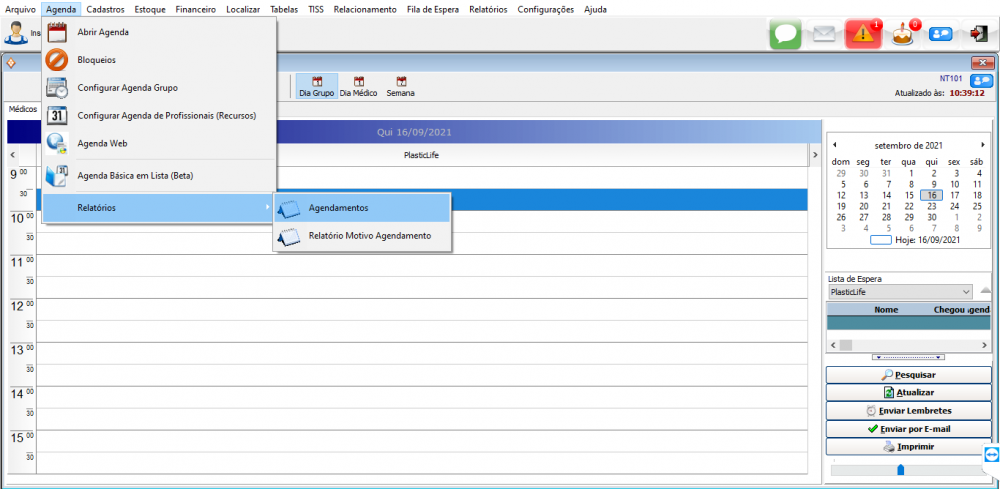This screenshot has height=489, width=1000.
Task: Switch to Semana view
Action: (400, 86)
